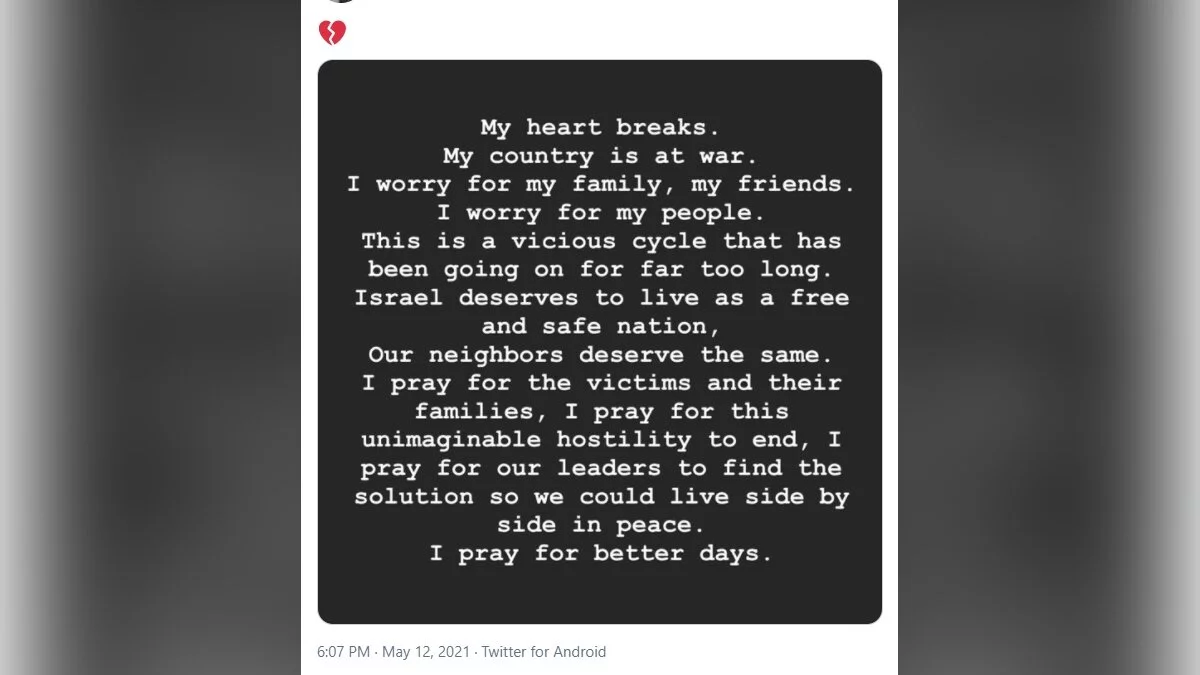Click "Israel deserves to live as a free"
Image resolution: width=1200 pixels, height=675 pixels.
(x=601, y=298)
